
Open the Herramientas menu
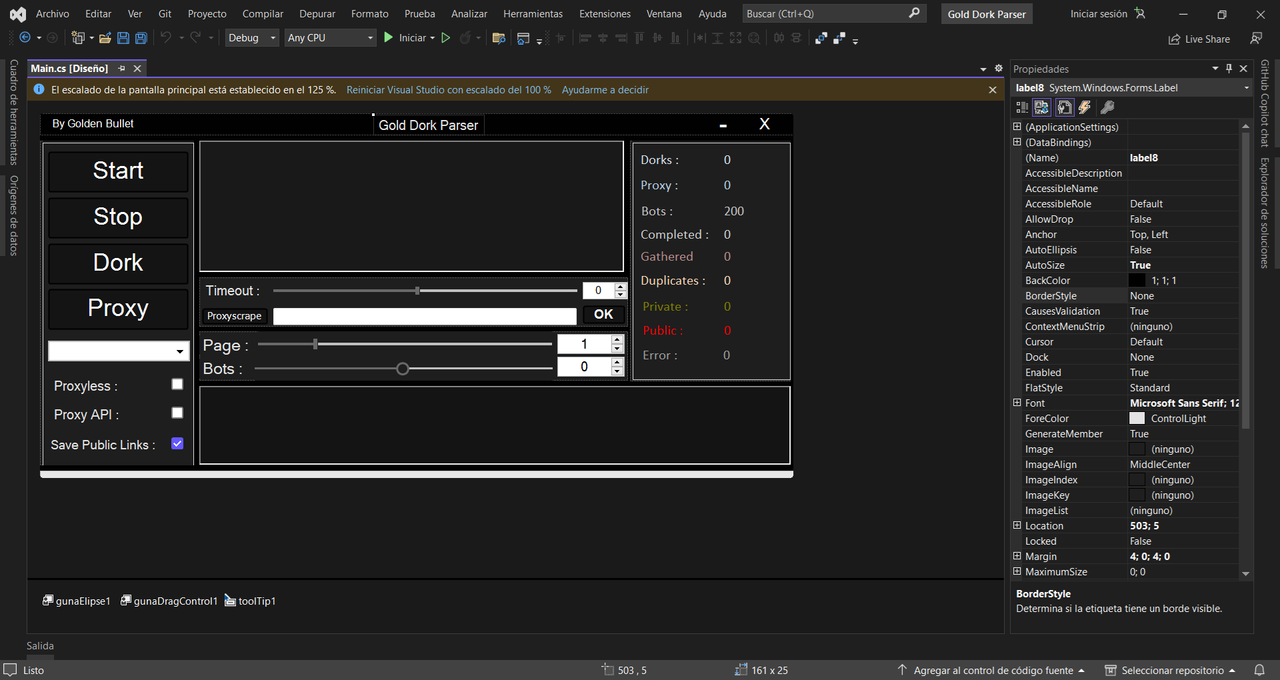533,14
